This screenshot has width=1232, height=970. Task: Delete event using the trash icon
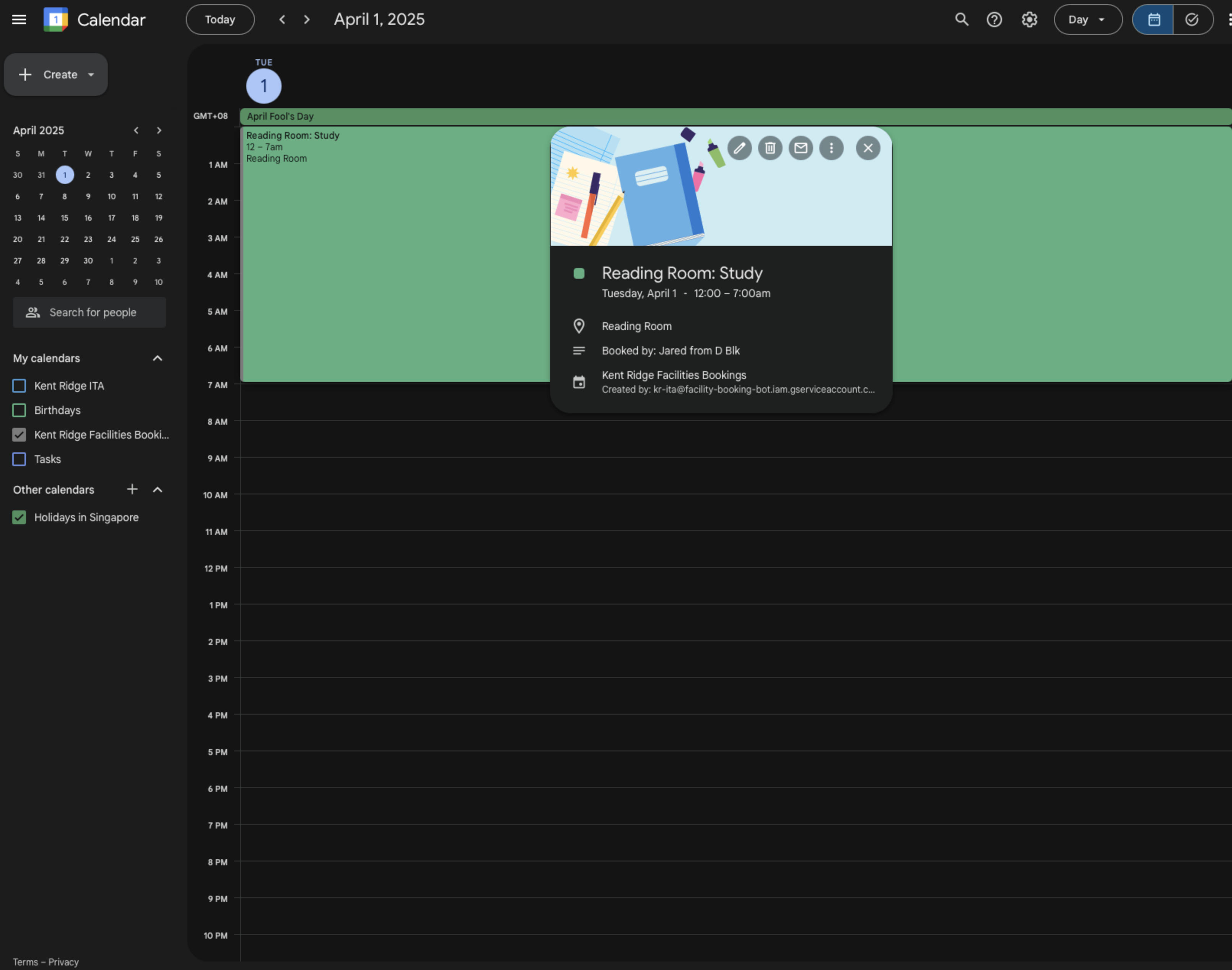(x=770, y=148)
